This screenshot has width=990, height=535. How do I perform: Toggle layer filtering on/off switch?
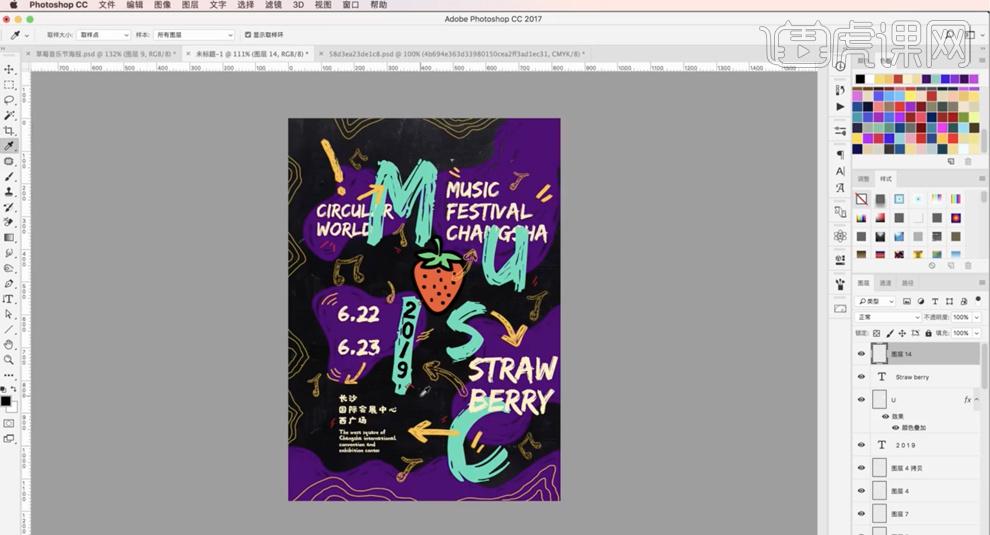[x=978, y=300]
